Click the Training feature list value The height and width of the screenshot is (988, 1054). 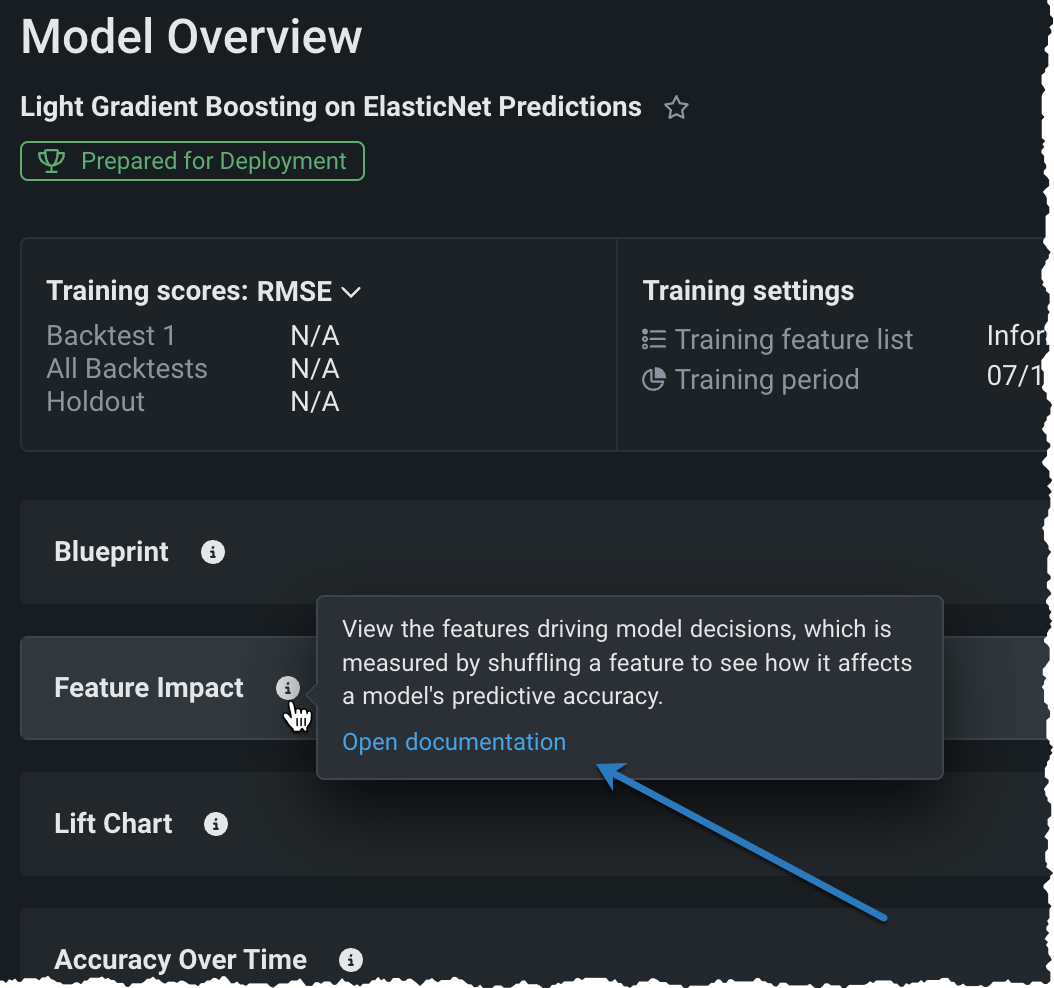[x=1018, y=336]
